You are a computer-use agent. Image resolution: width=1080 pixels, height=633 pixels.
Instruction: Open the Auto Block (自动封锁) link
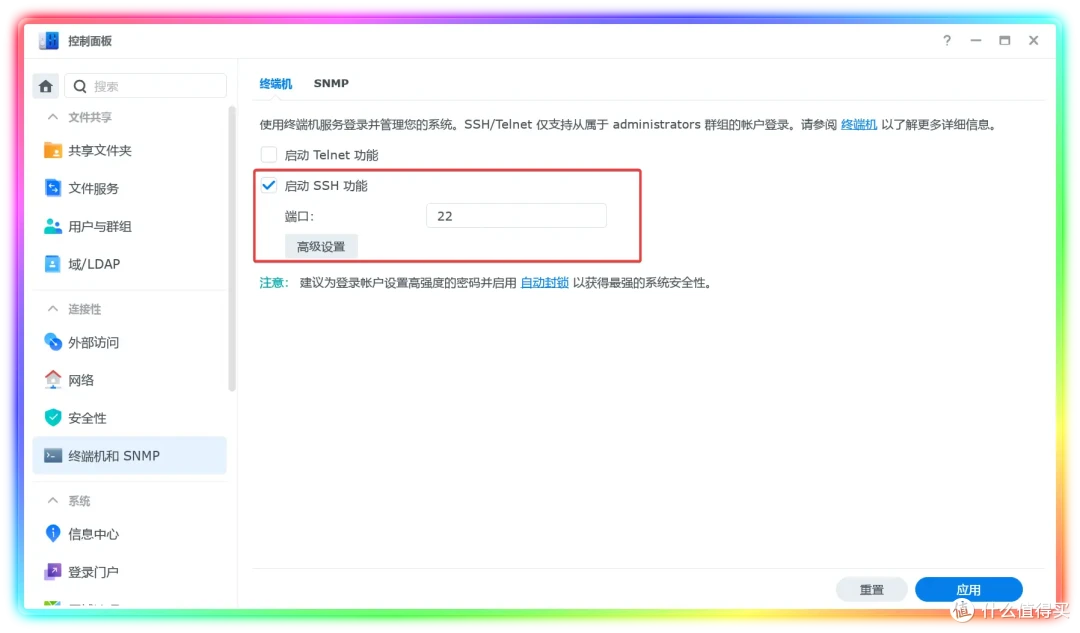coord(545,282)
